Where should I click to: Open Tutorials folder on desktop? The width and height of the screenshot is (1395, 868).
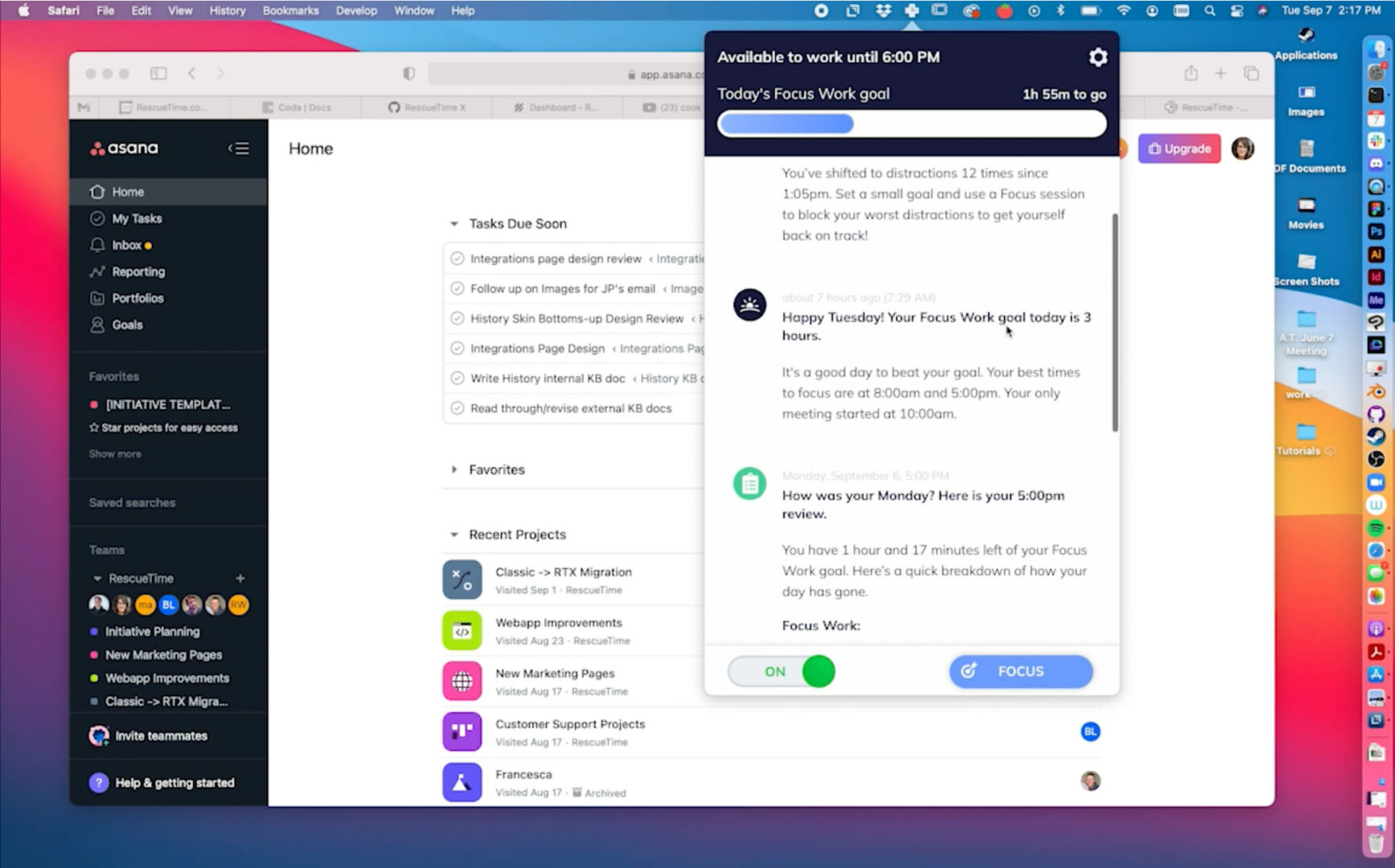(x=1306, y=440)
